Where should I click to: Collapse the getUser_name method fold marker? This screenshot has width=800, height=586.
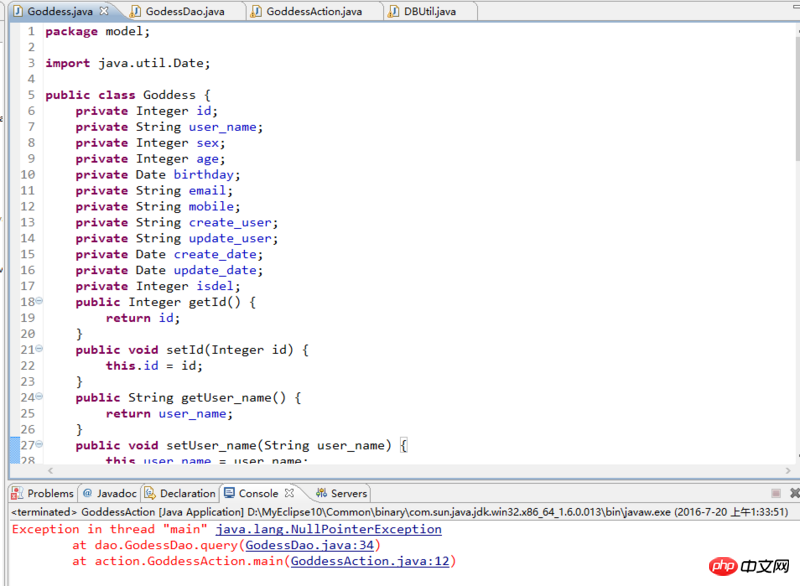39,398
